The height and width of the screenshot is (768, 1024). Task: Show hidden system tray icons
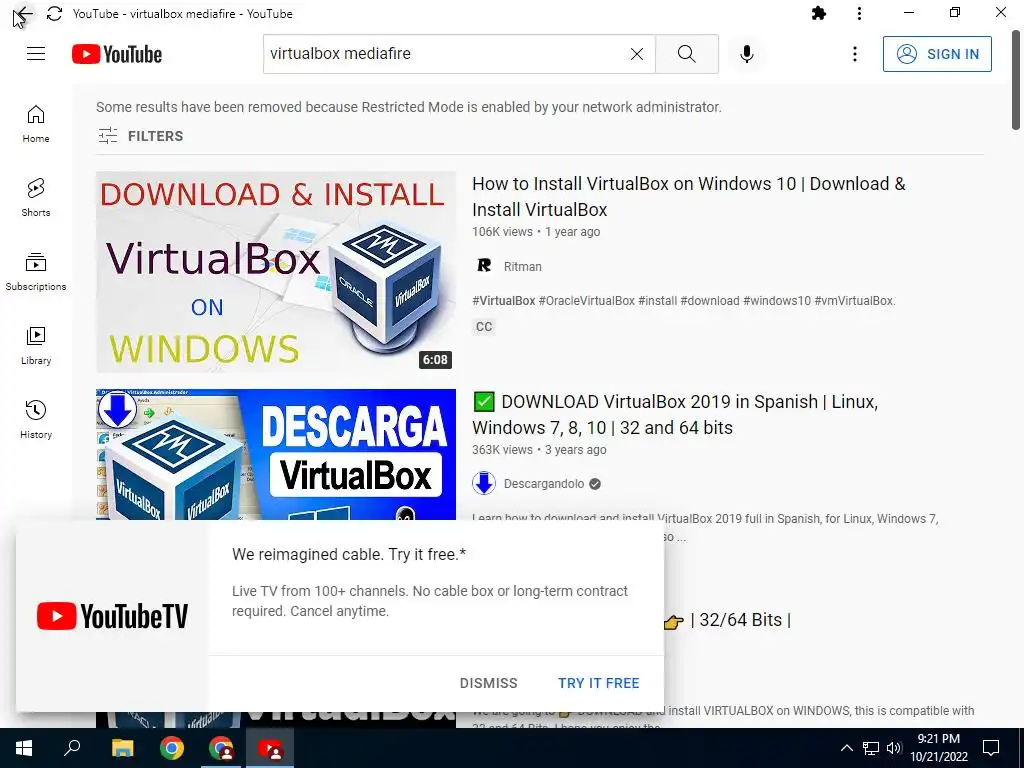pyautogui.click(x=846, y=748)
